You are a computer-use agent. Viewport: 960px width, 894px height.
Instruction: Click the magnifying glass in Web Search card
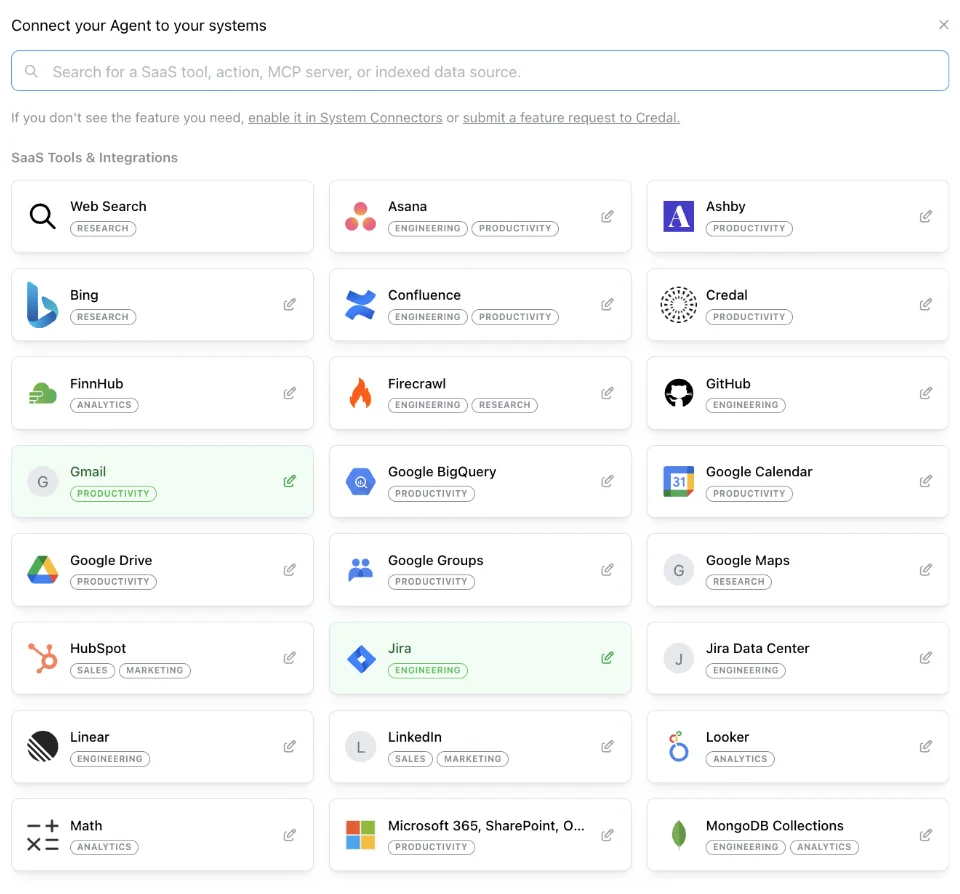pyautogui.click(x=41, y=216)
